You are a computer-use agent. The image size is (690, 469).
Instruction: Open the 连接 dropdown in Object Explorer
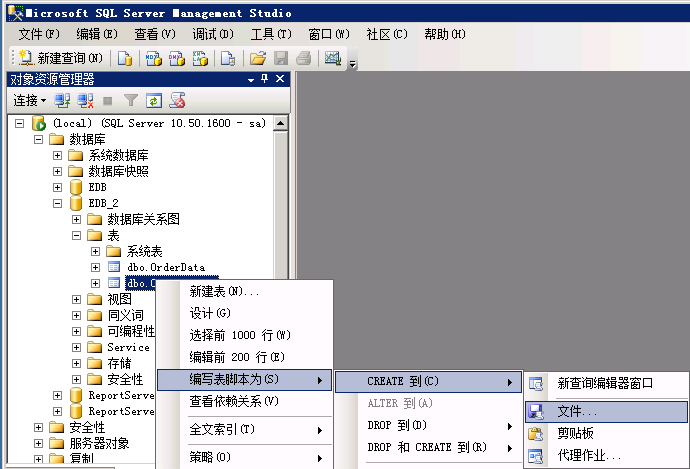point(29,101)
